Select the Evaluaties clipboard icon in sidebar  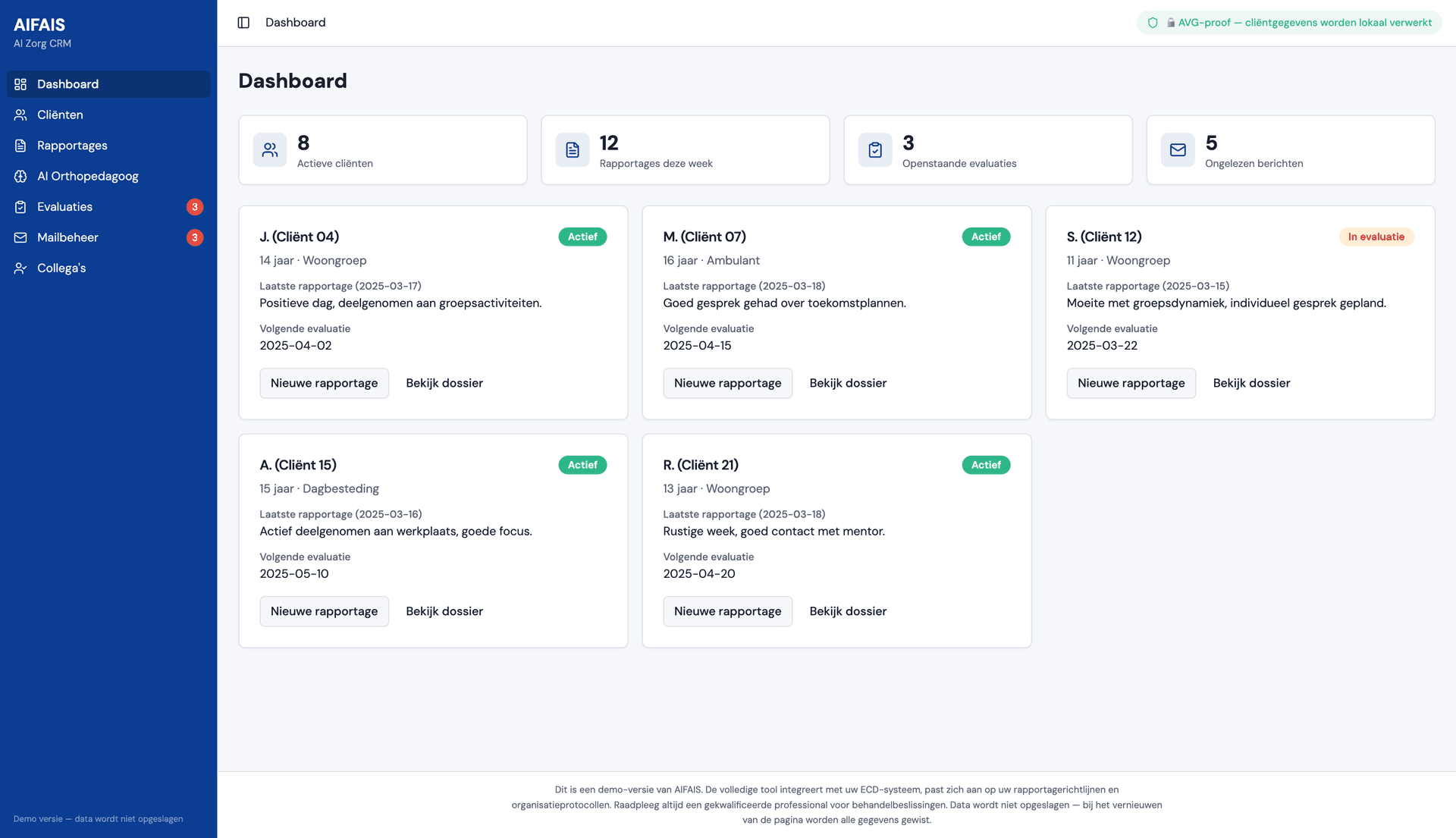tap(20, 206)
